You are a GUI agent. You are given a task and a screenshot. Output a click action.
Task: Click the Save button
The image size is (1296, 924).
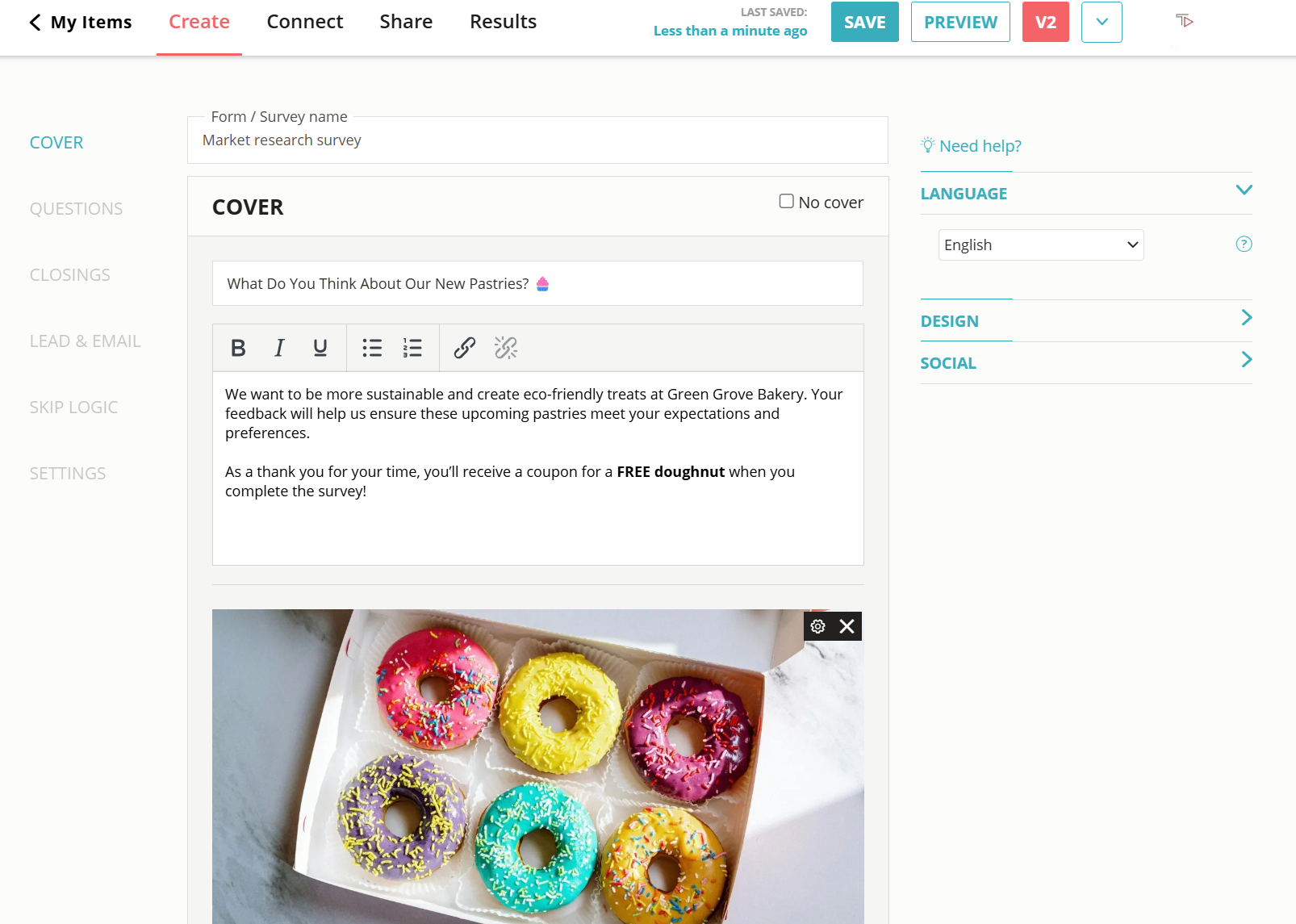(864, 23)
